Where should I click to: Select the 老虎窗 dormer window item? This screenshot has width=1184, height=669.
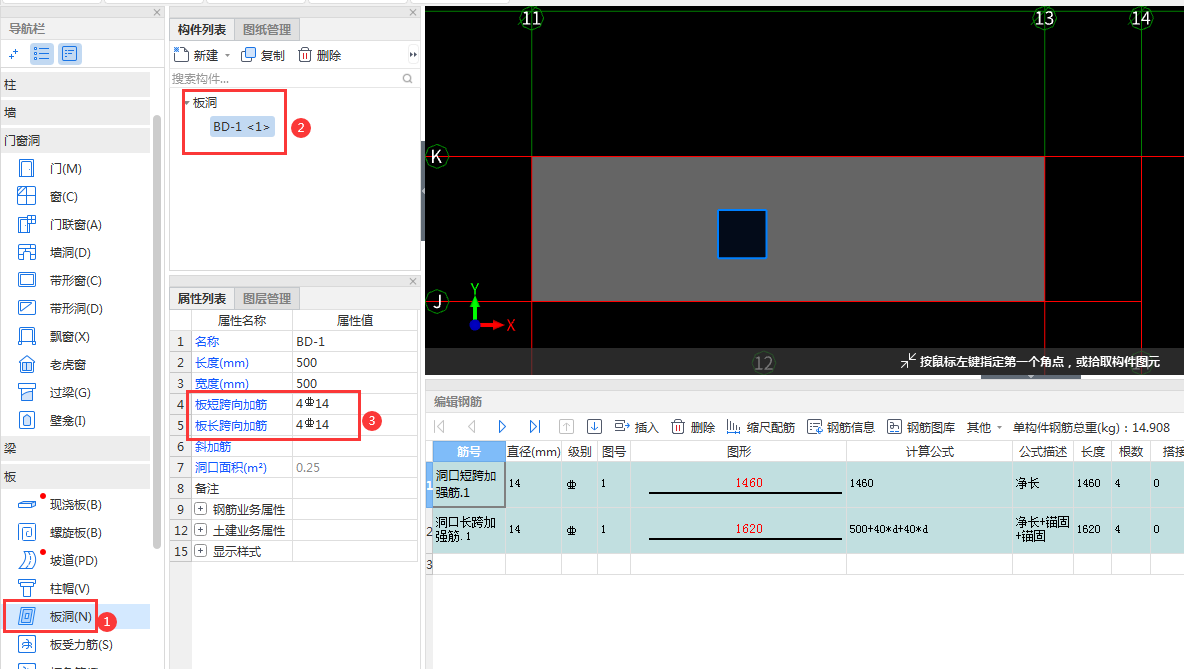(67, 365)
